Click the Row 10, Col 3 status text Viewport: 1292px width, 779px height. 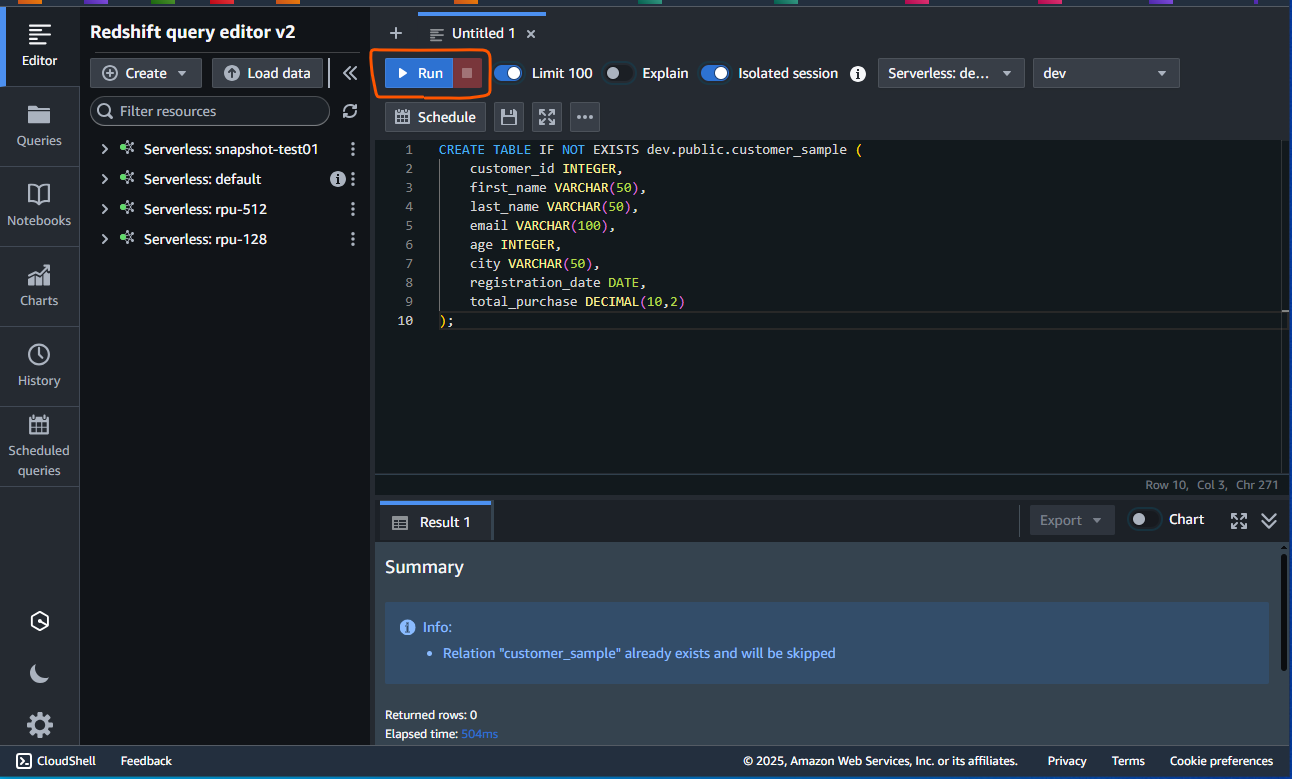tap(1186, 485)
